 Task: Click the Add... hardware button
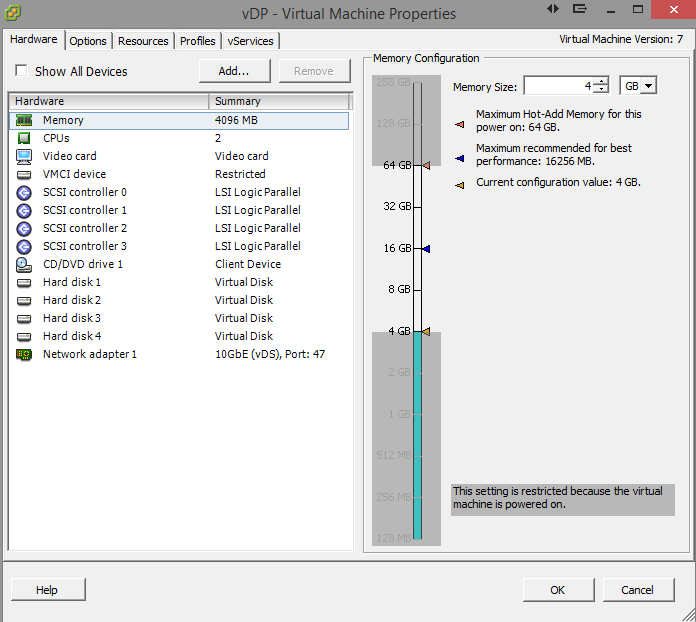click(235, 71)
